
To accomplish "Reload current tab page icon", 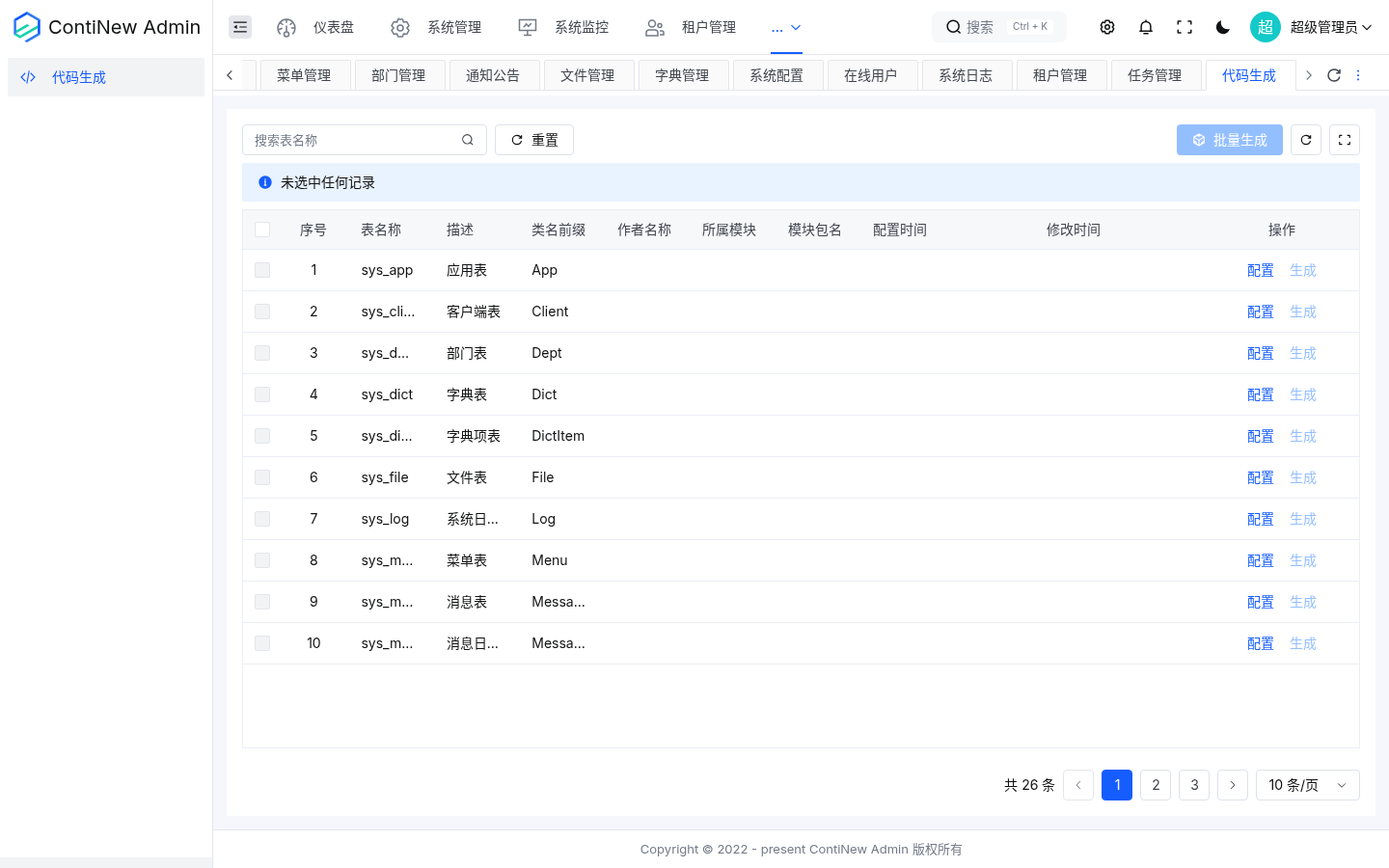I will (1334, 75).
